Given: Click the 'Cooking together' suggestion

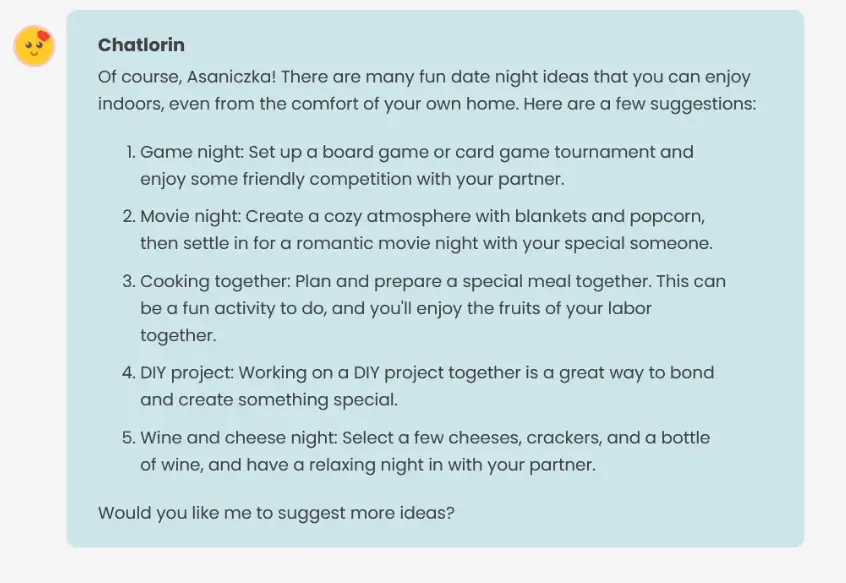Looking at the screenshot, I should 432,281.
